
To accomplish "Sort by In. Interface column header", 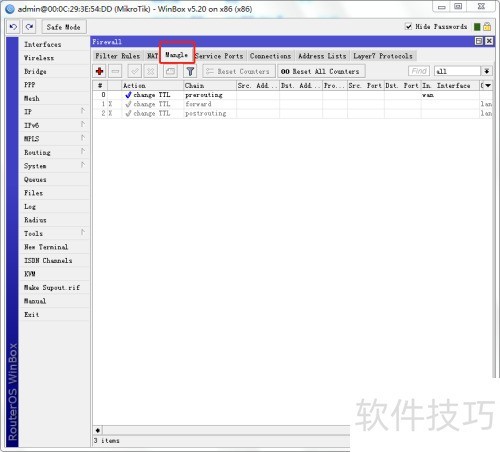I will pyautogui.click(x=450, y=86).
